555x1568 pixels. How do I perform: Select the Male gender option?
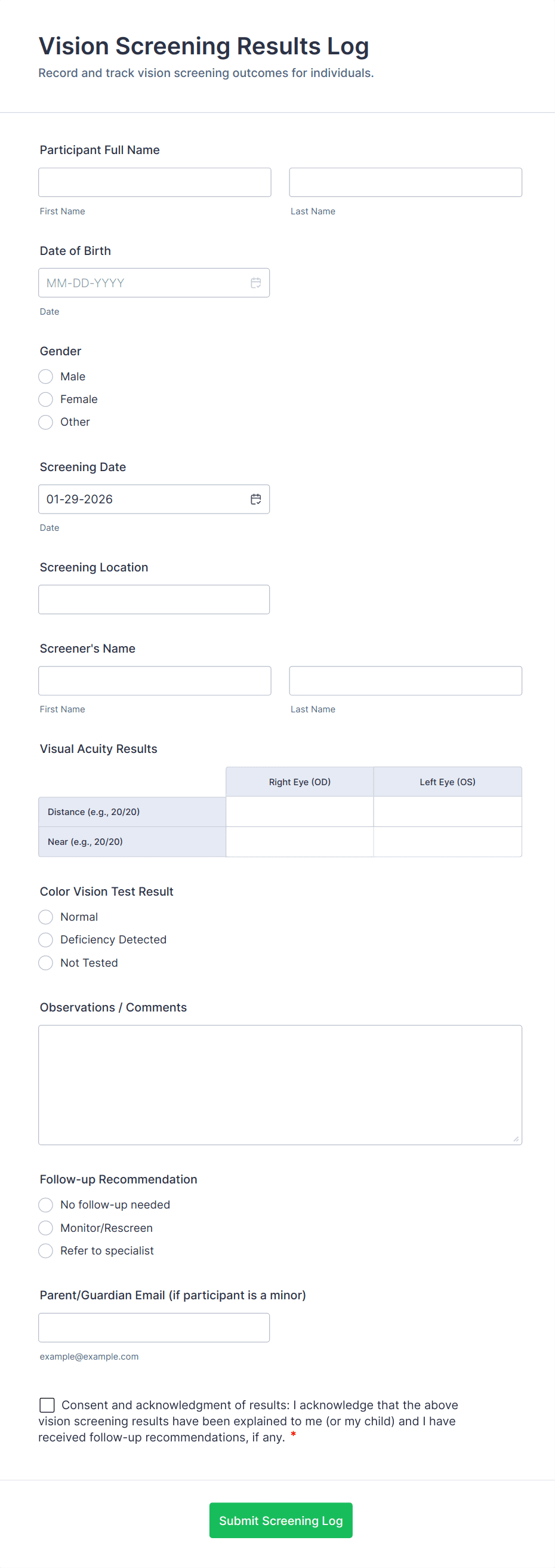45,376
